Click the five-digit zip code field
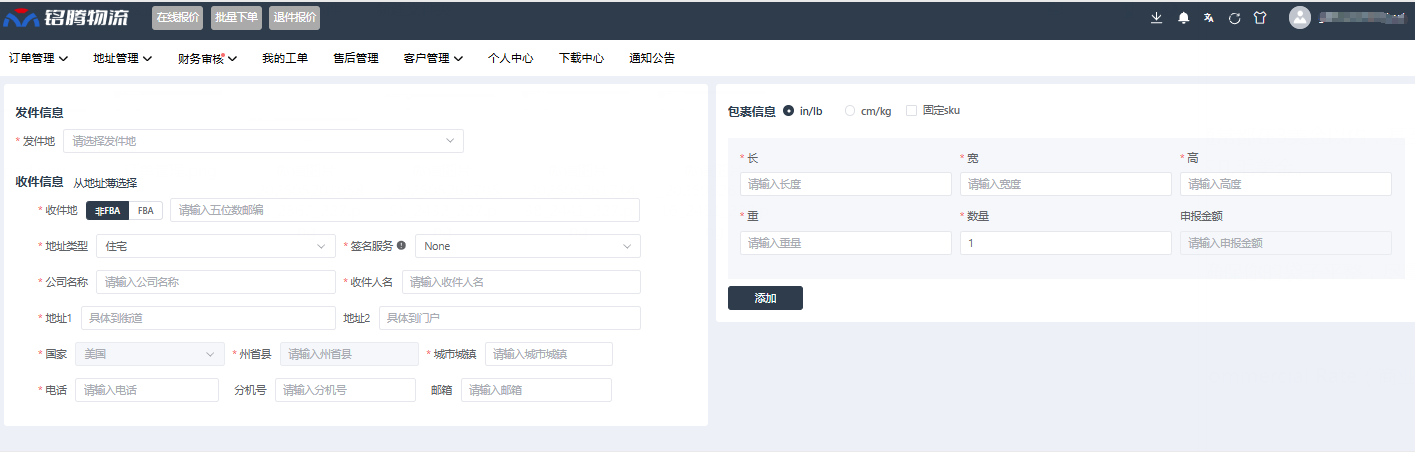Screen dimensions: 1415x452 404,210
